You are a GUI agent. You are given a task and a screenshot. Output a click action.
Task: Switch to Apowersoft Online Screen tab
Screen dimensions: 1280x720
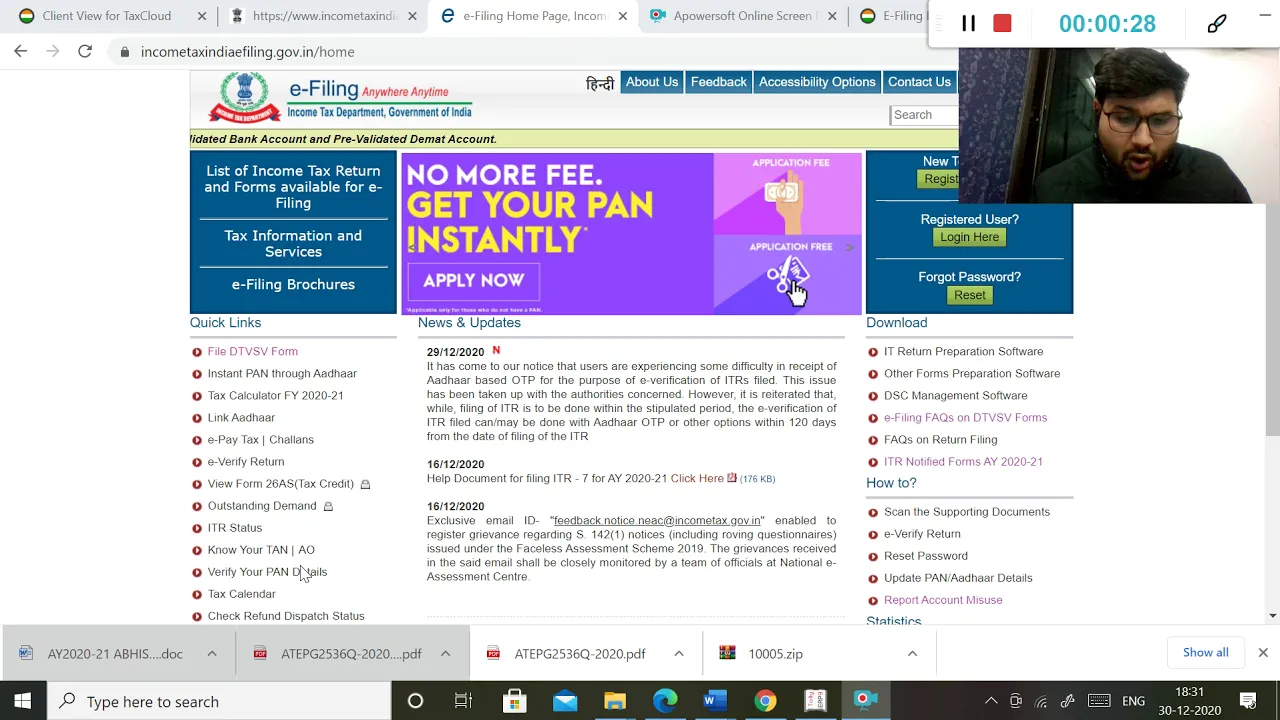(x=742, y=16)
